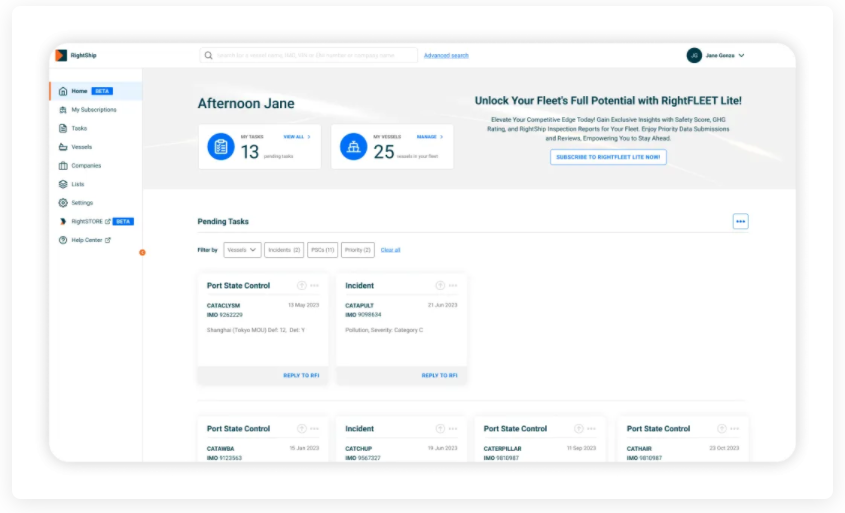Click the orange sidebar collapse handle
The height and width of the screenshot is (513, 845).
(142, 252)
